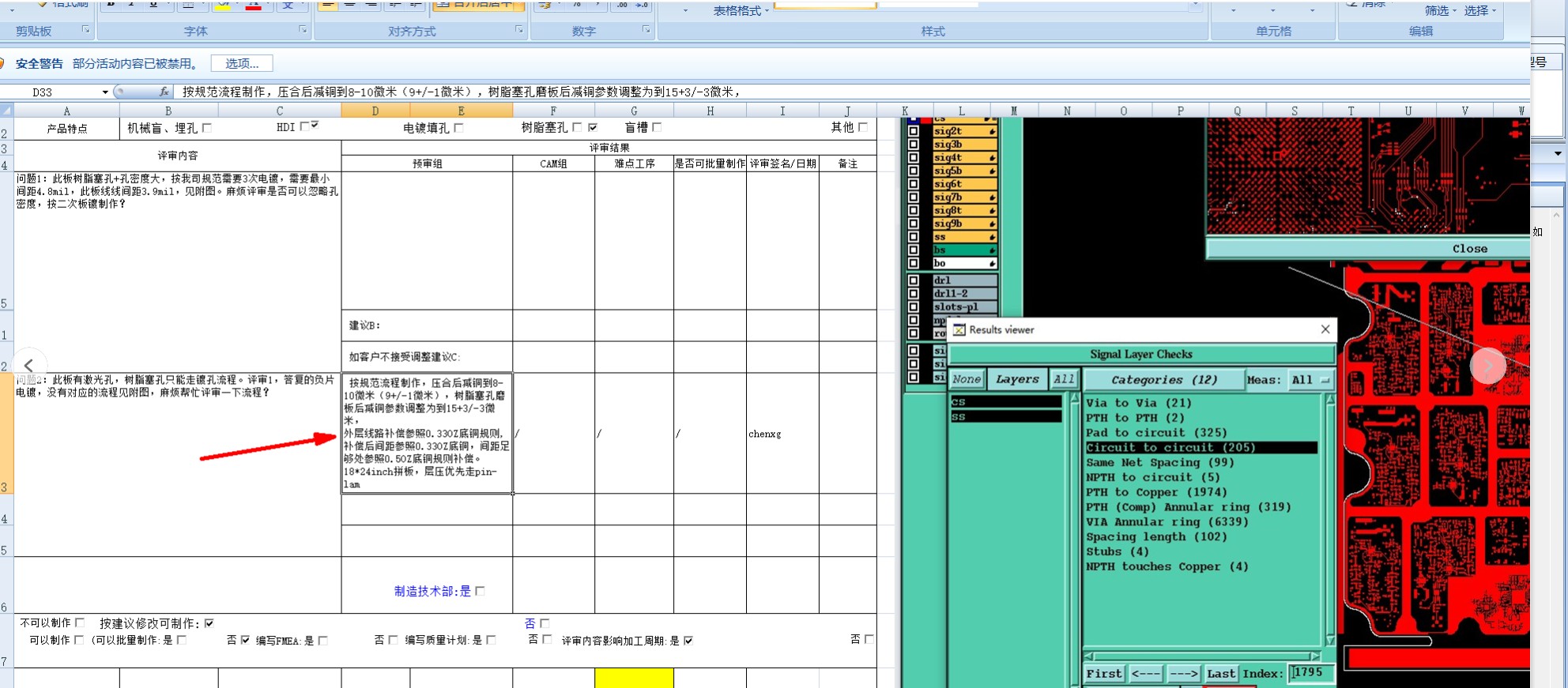Open the clipboard group dialog launcher
Image resolution: width=1568 pixels, height=688 pixels.
[86, 30]
